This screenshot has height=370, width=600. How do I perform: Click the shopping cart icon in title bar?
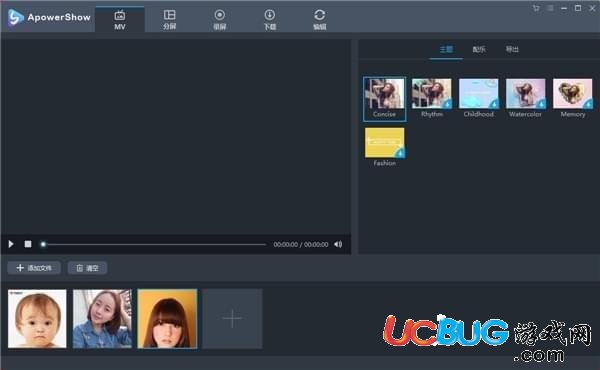coord(536,8)
